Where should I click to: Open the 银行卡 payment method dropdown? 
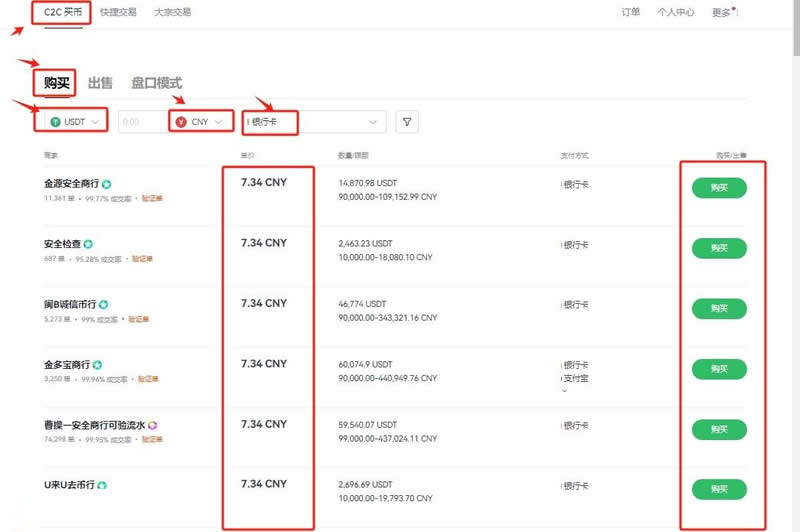(x=315, y=122)
